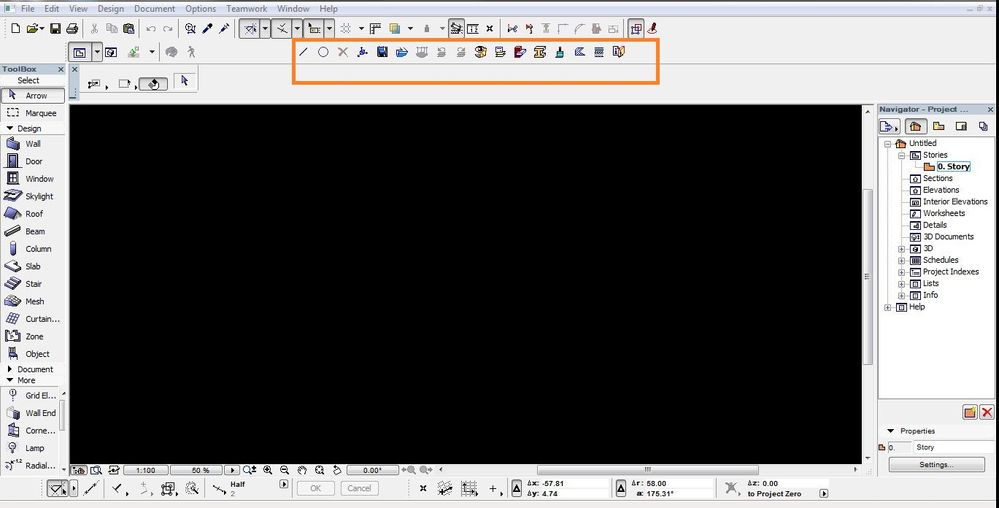Click the Project Map icon in Navigator

[916, 126]
